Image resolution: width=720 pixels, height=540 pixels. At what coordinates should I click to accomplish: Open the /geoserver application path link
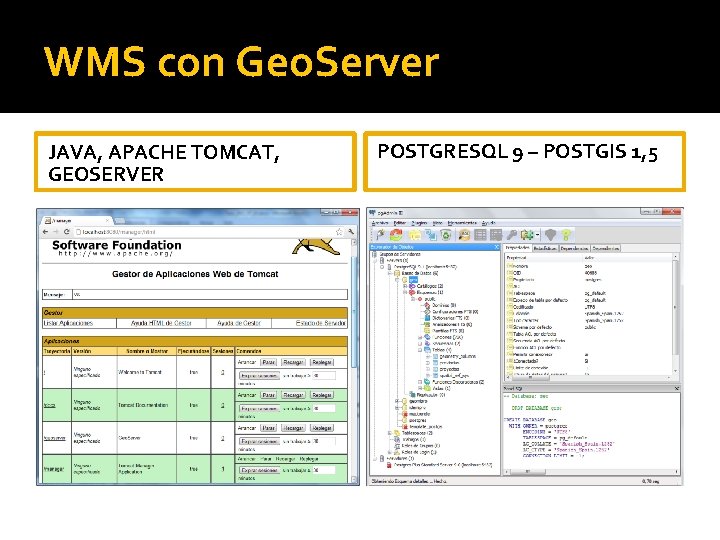(x=55, y=439)
